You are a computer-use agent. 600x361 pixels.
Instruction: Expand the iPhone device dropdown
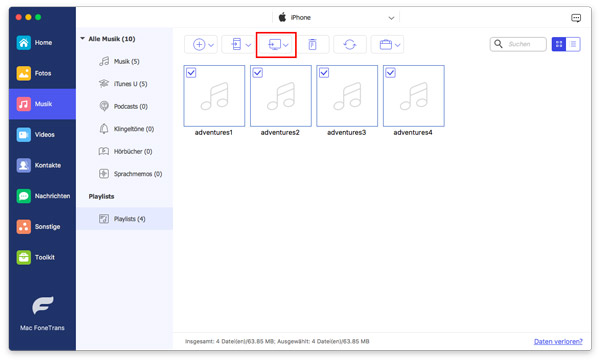point(391,18)
